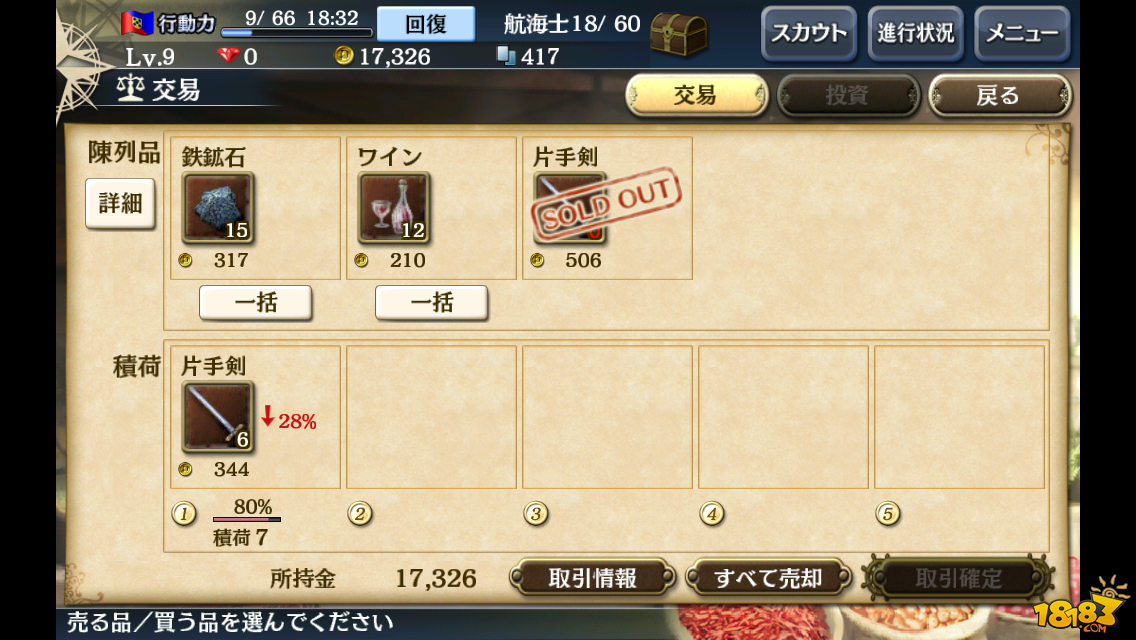Select the wine (ワイン) item icon
Viewport: 1136px width, 640px height.
pyautogui.click(x=393, y=207)
